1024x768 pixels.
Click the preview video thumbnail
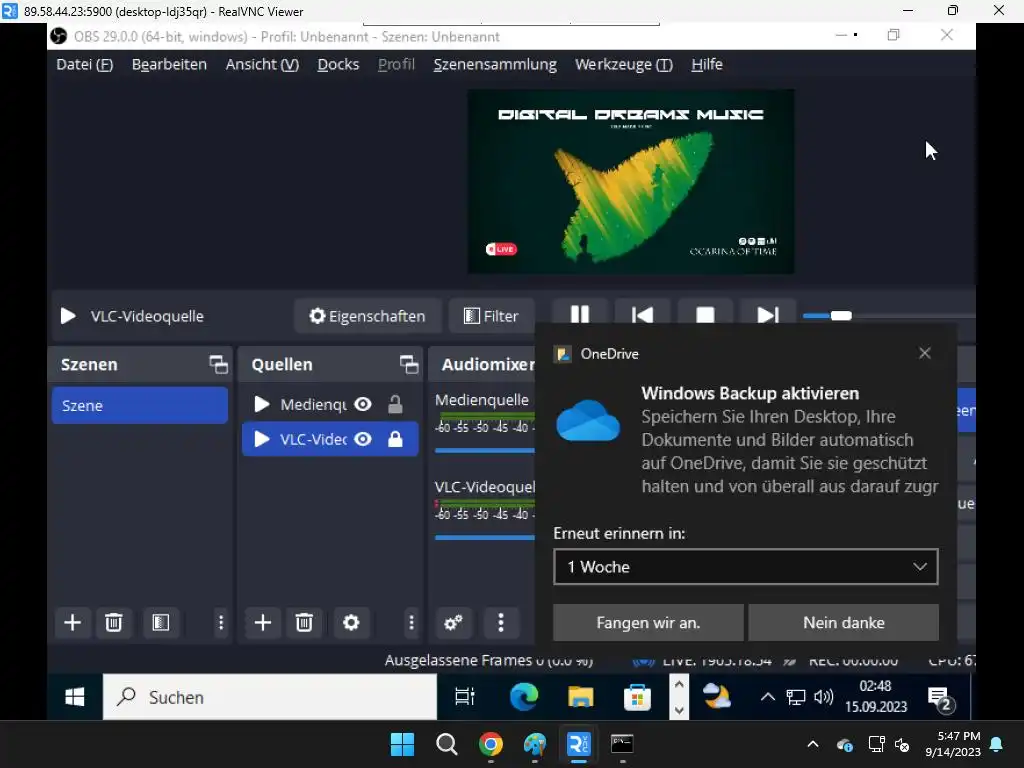pyautogui.click(x=631, y=182)
